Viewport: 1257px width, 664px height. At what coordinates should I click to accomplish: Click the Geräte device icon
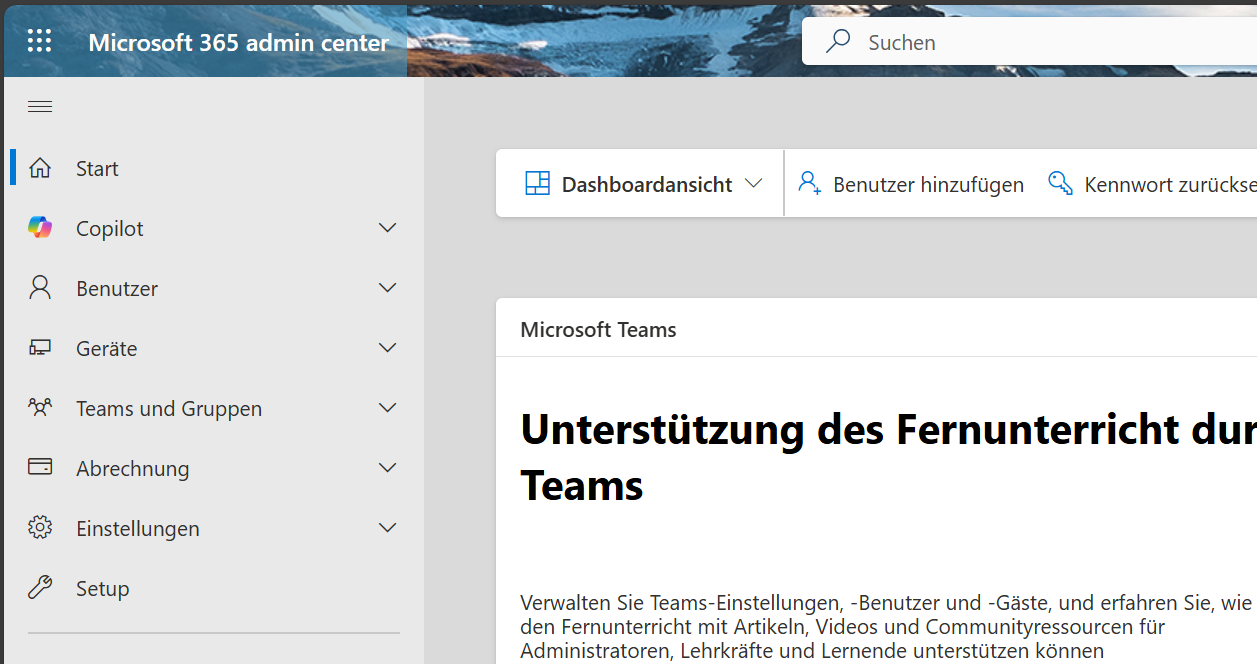pos(40,348)
